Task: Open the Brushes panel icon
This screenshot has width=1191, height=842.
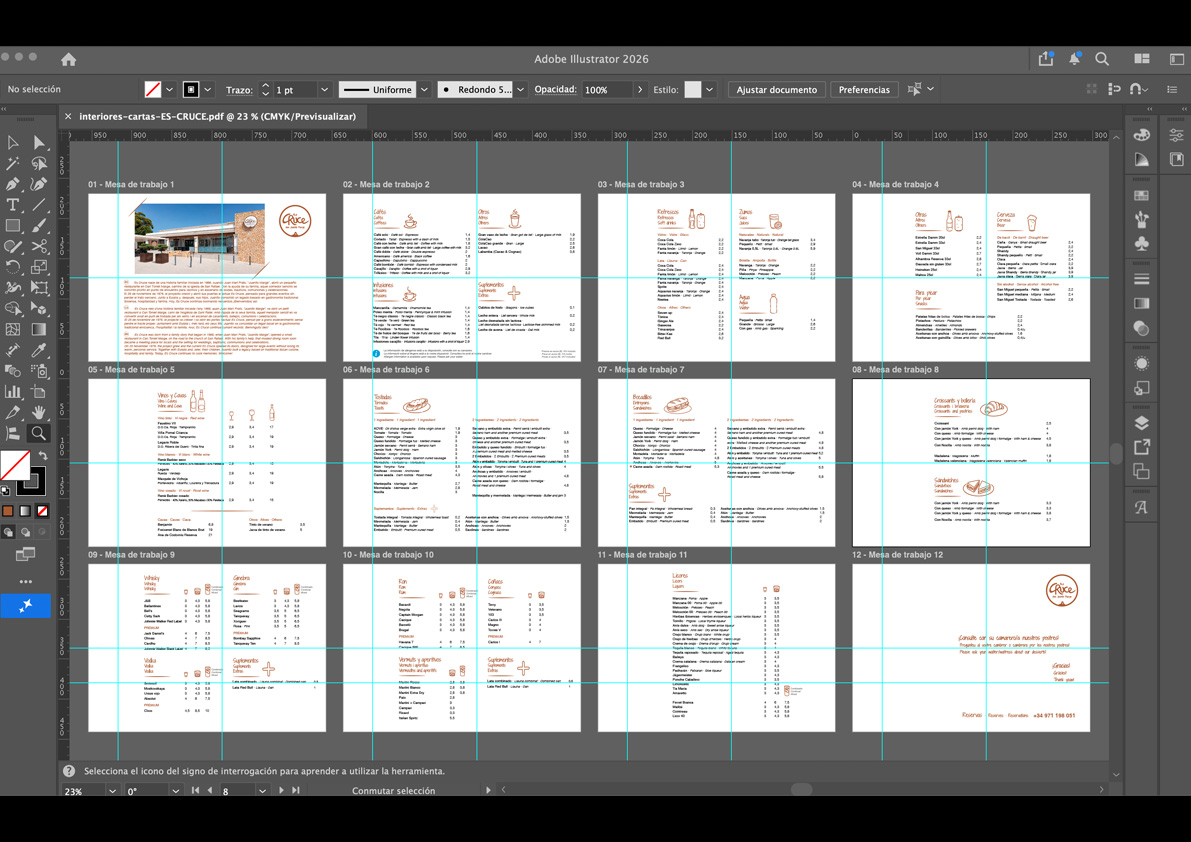Action: click(x=1142, y=219)
